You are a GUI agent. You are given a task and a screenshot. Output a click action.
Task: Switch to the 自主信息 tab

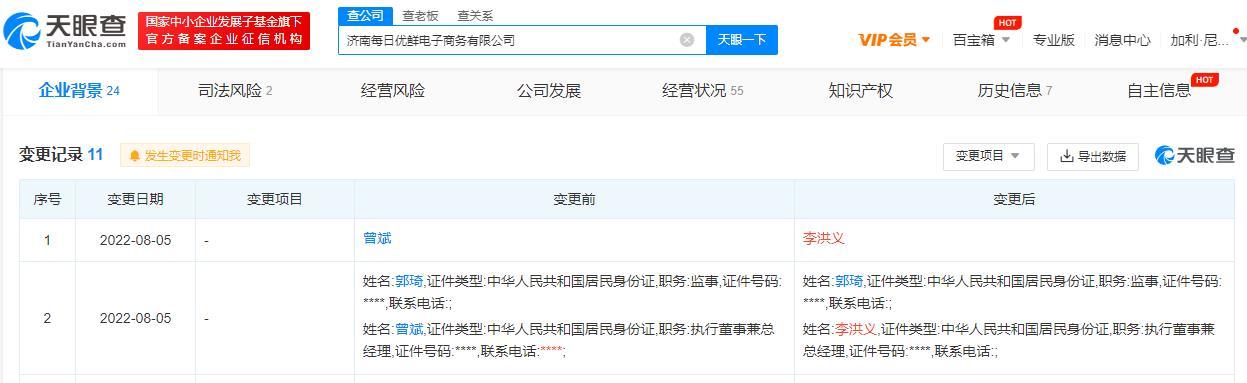tap(1160, 91)
